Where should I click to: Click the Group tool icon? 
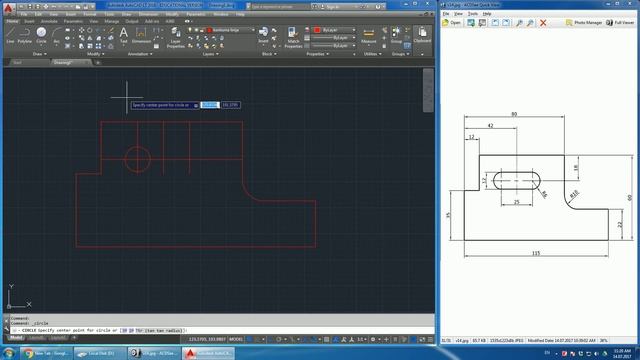[396, 35]
